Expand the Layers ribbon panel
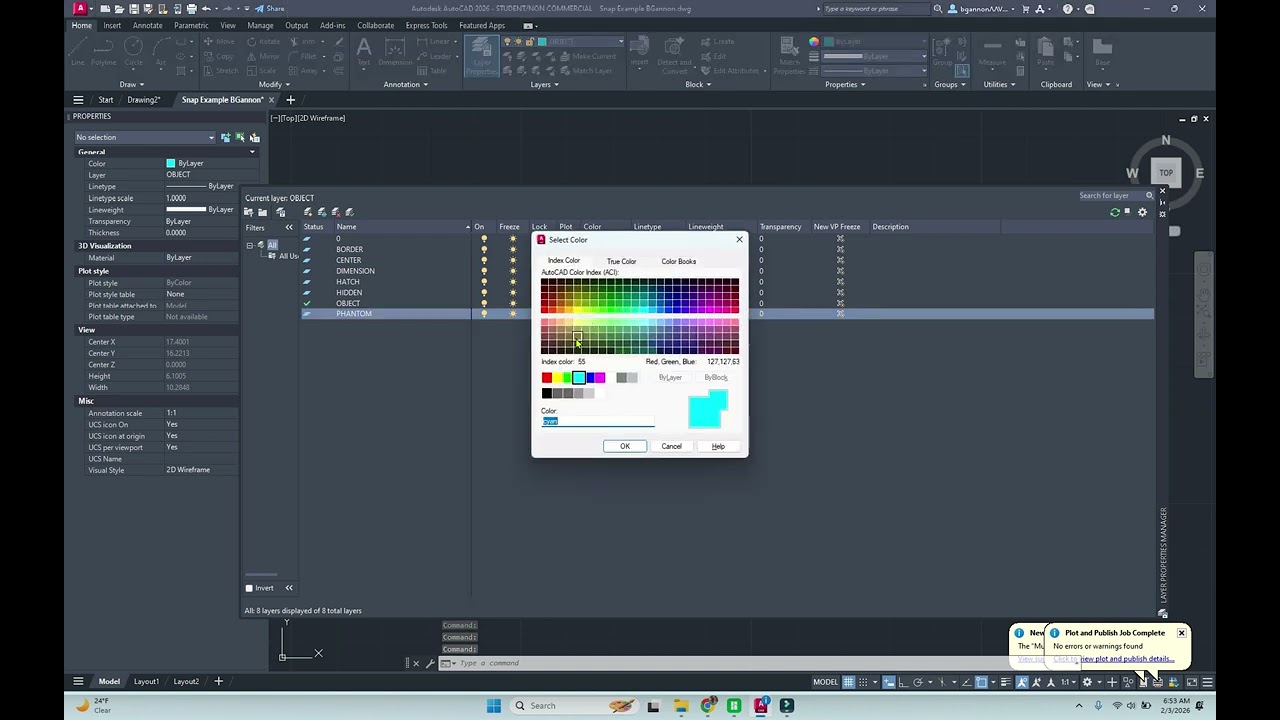The width and height of the screenshot is (1280, 720). coord(544,84)
